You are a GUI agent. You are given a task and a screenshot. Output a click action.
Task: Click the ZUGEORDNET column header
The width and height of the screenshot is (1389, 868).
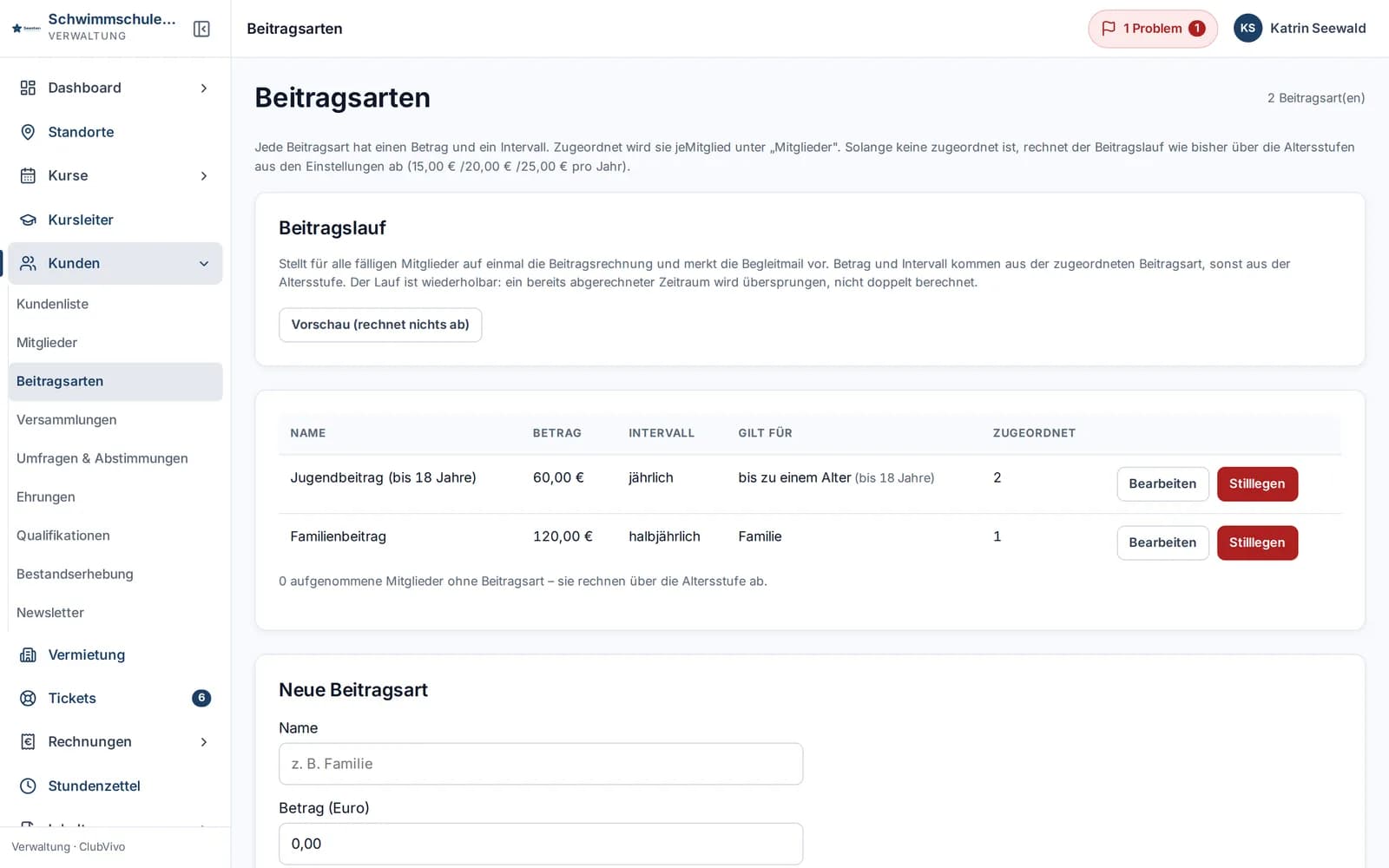tap(1034, 433)
